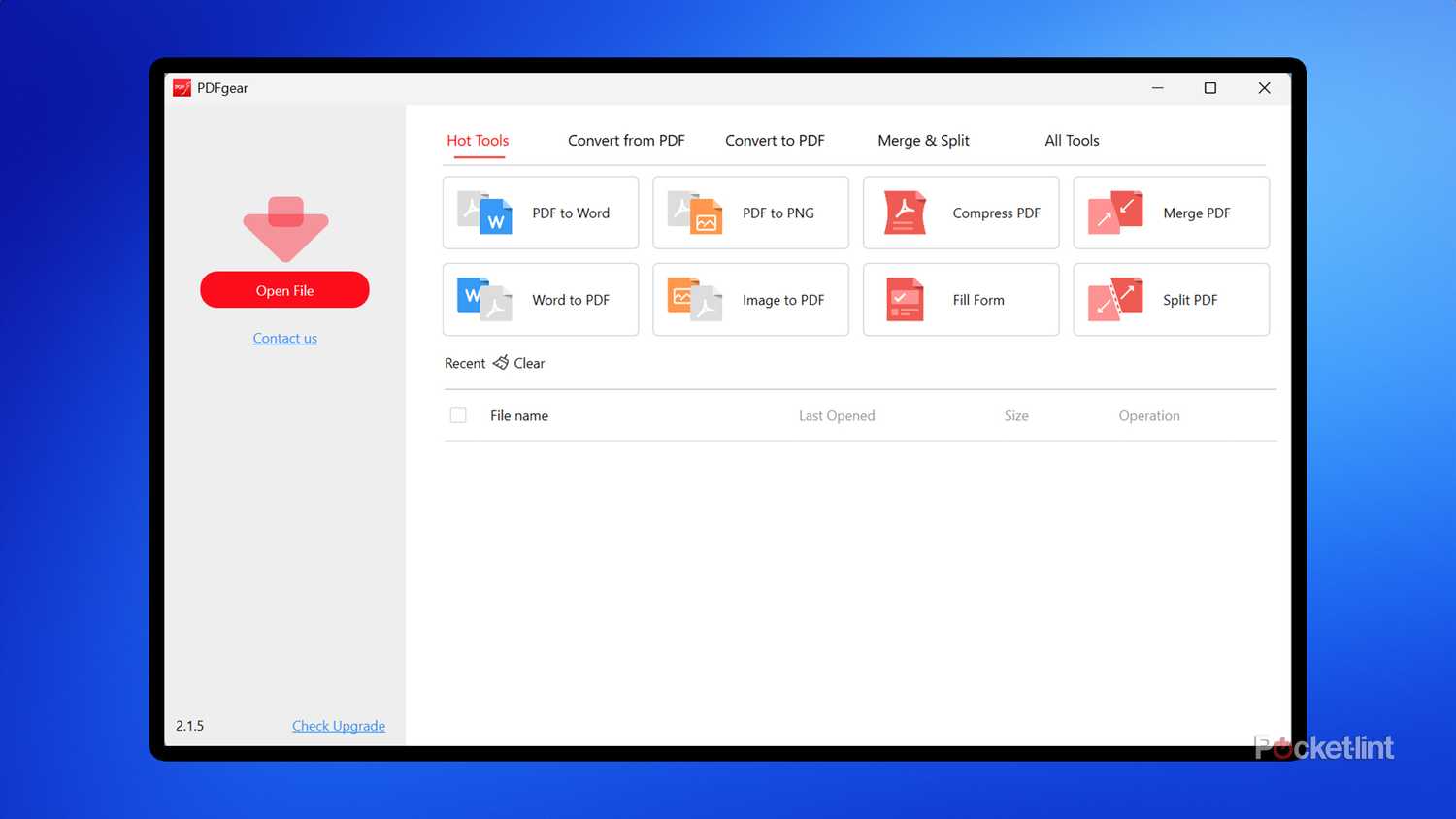Image resolution: width=1456 pixels, height=819 pixels.
Task: Click the broom icon beside Clear
Action: (x=501, y=363)
